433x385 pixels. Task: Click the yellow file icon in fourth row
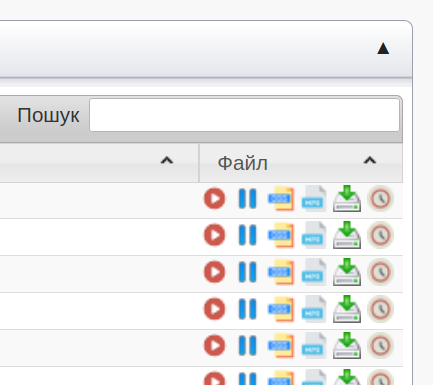tap(281, 309)
